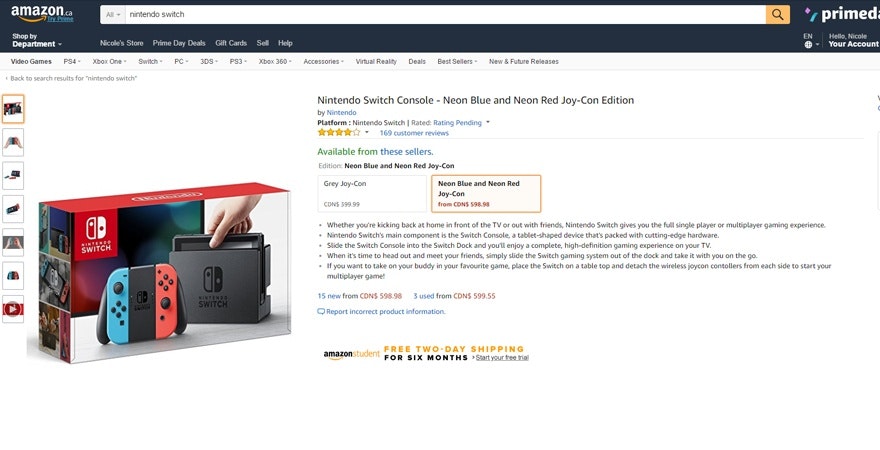Select the first product image thumbnail
The image size is (880, 450).
tap(13, 108)
